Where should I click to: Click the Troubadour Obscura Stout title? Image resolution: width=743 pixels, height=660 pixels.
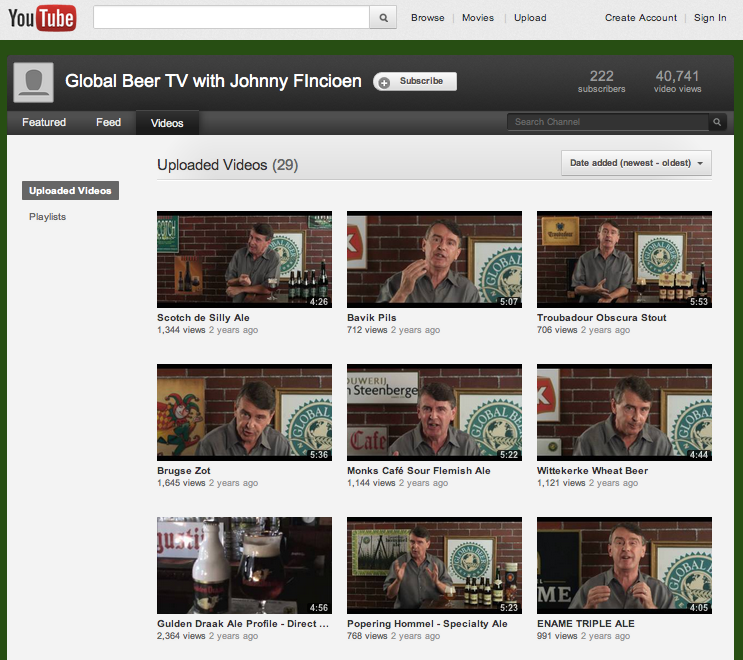click(601, 317)
